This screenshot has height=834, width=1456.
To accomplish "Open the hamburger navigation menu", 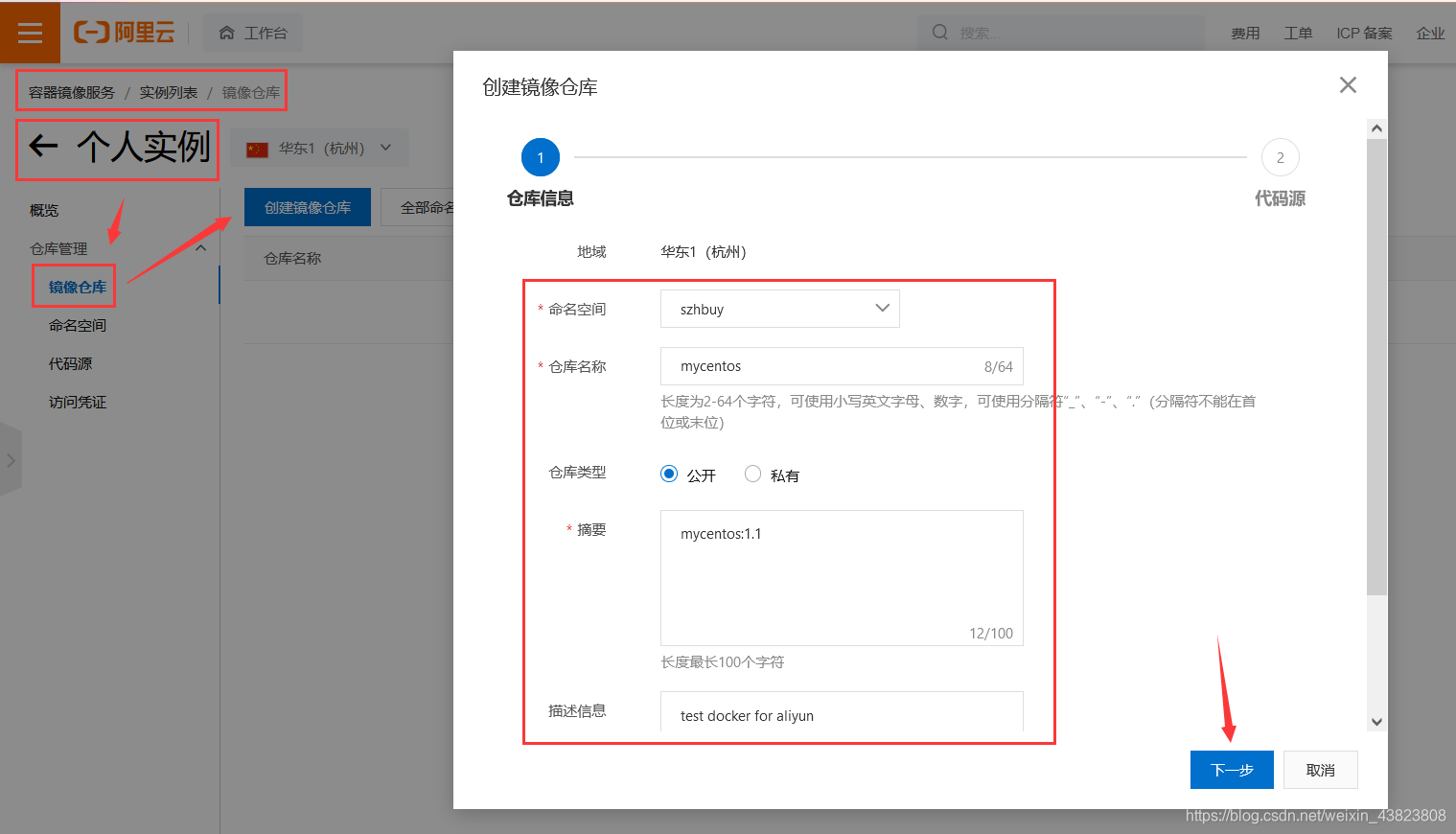I will pos(30,33).
